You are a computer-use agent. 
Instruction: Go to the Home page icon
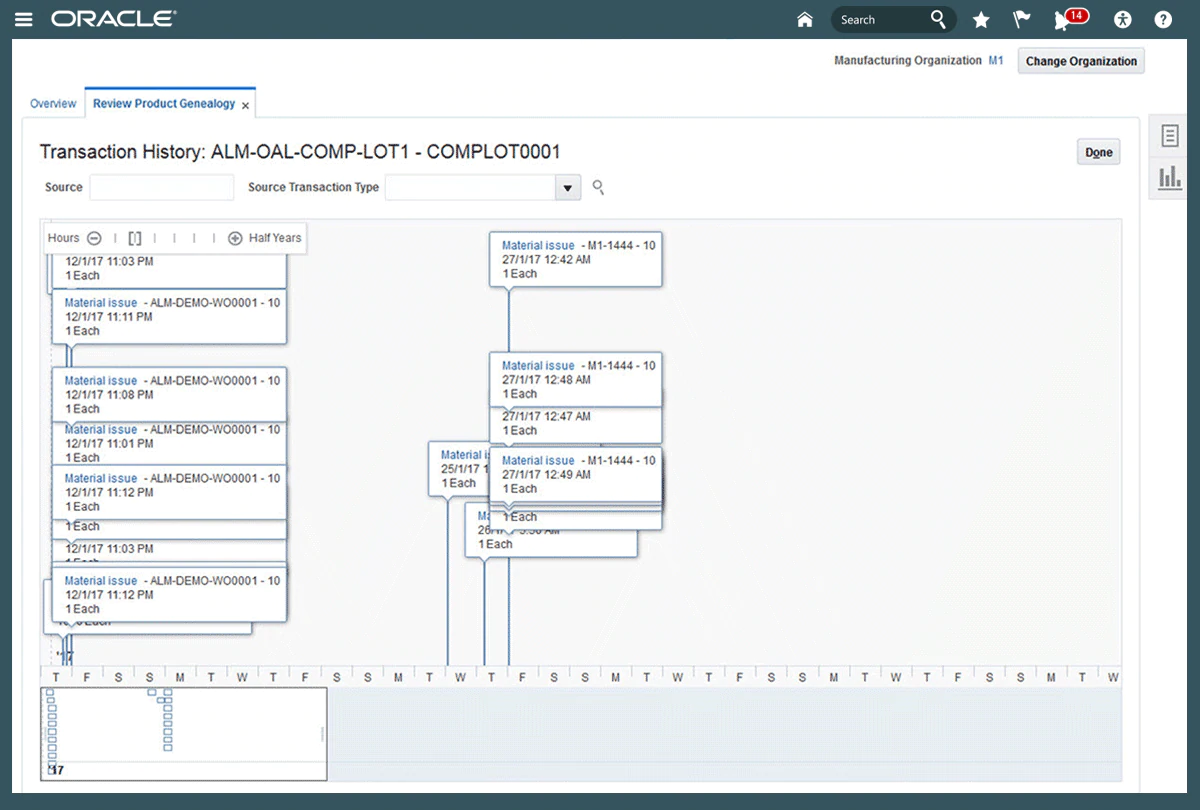tap(804, 19)
